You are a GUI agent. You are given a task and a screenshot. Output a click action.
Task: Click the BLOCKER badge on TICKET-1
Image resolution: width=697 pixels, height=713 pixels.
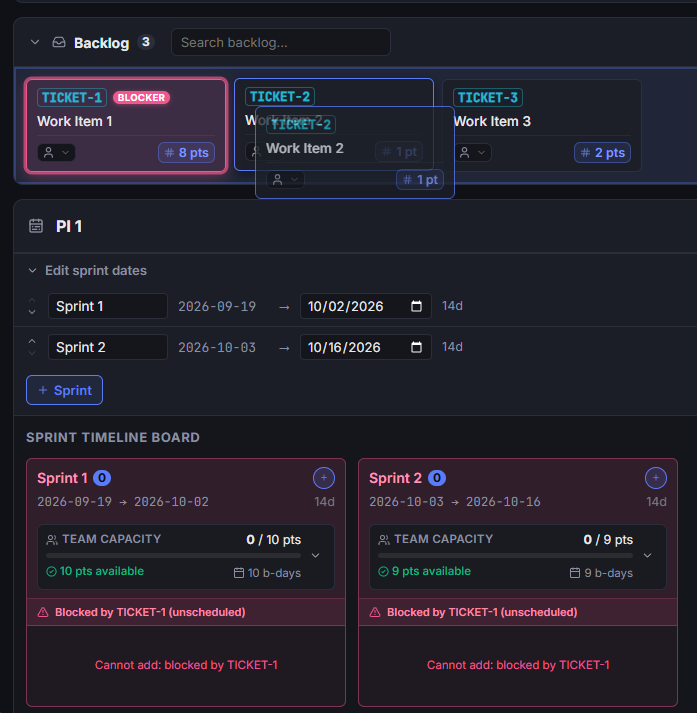141,97
